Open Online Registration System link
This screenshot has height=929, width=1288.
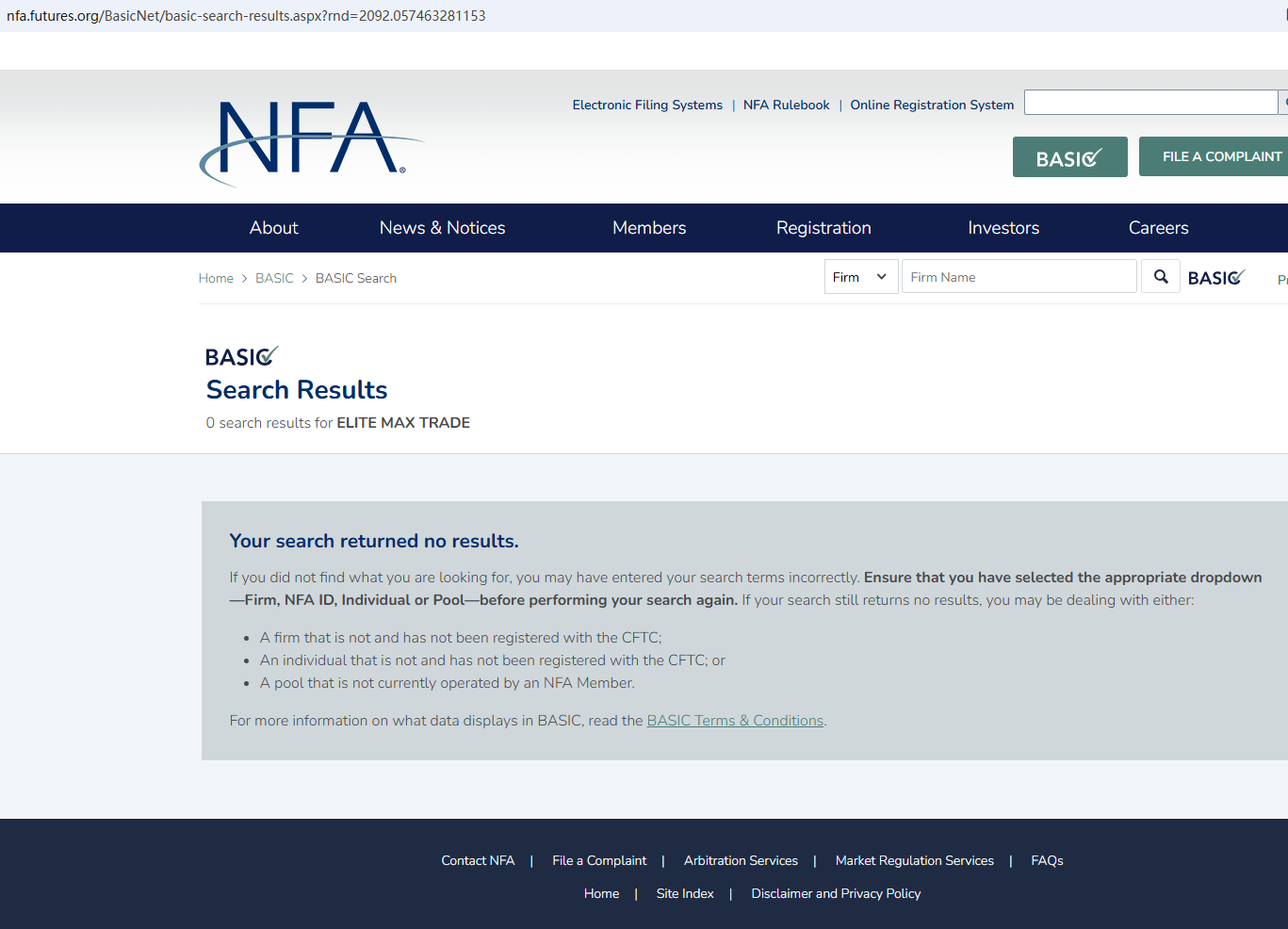point(932,105)
